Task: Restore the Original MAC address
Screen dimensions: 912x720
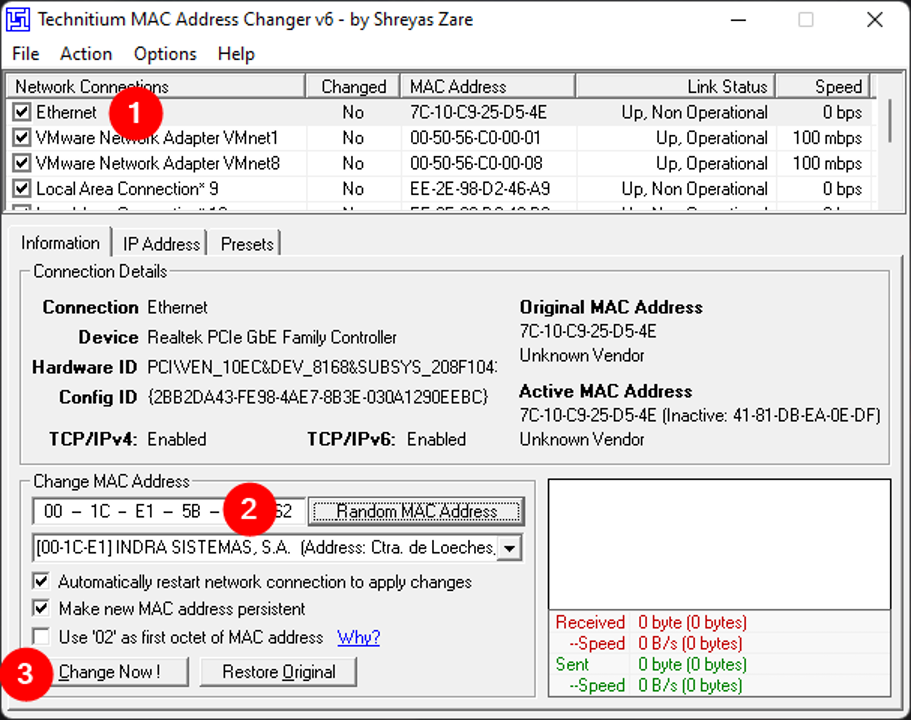Action: tap(278, 671)
